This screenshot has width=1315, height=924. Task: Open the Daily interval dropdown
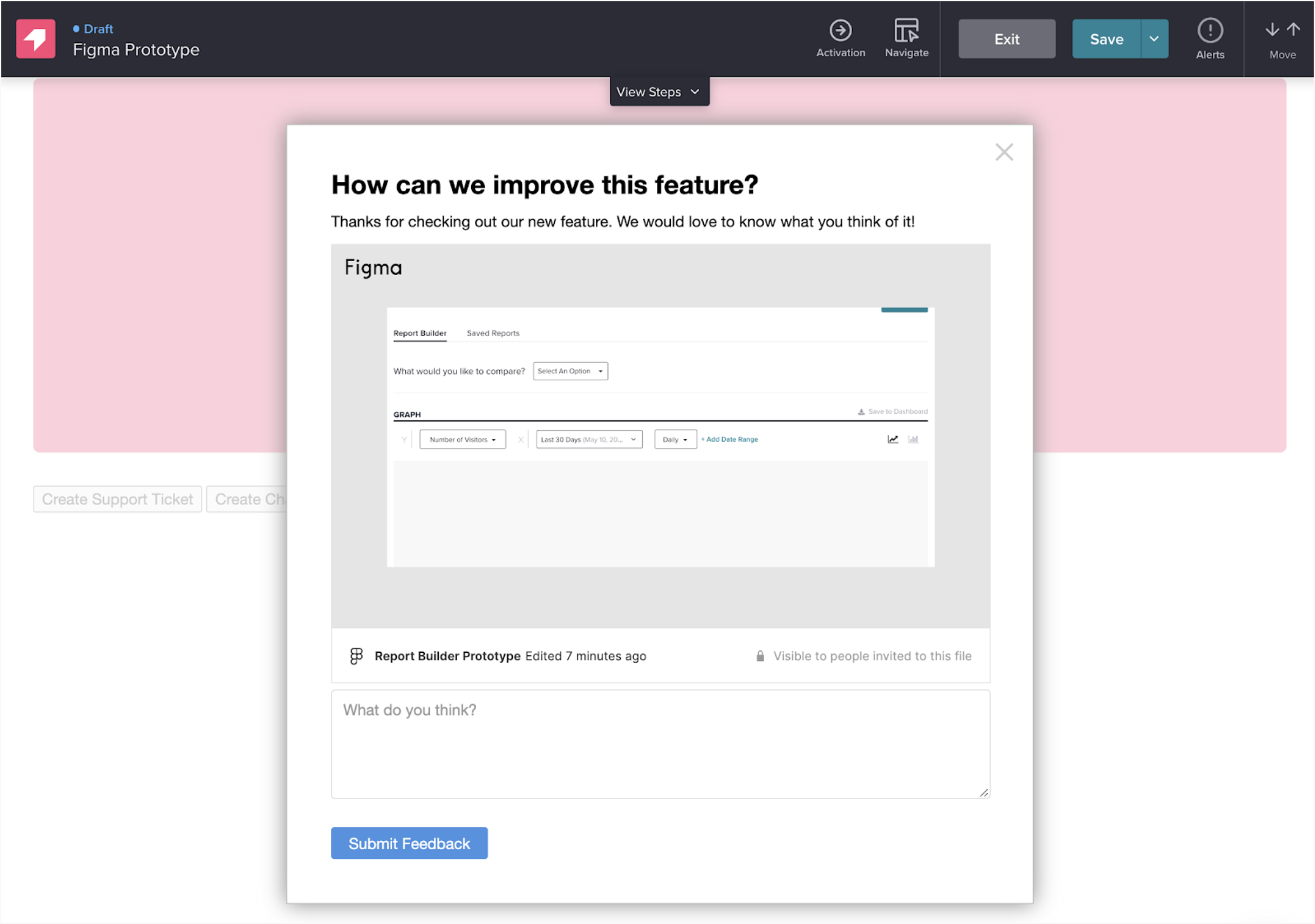tap(675, 440)
